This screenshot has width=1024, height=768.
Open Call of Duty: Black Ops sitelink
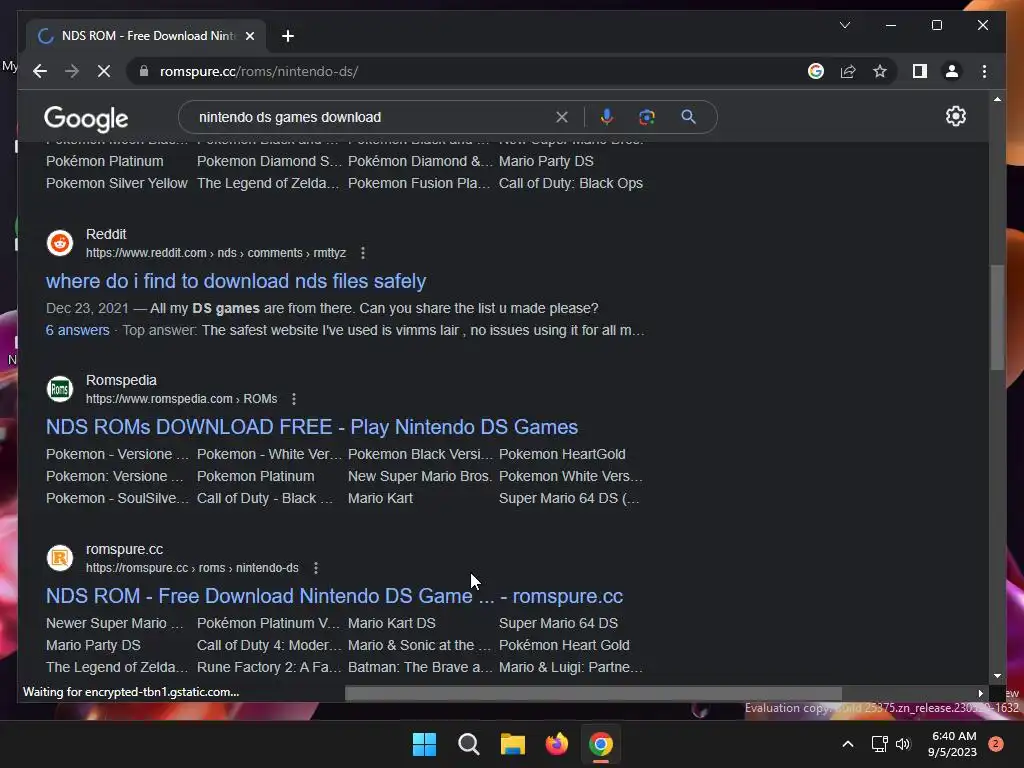click(571, 183)
